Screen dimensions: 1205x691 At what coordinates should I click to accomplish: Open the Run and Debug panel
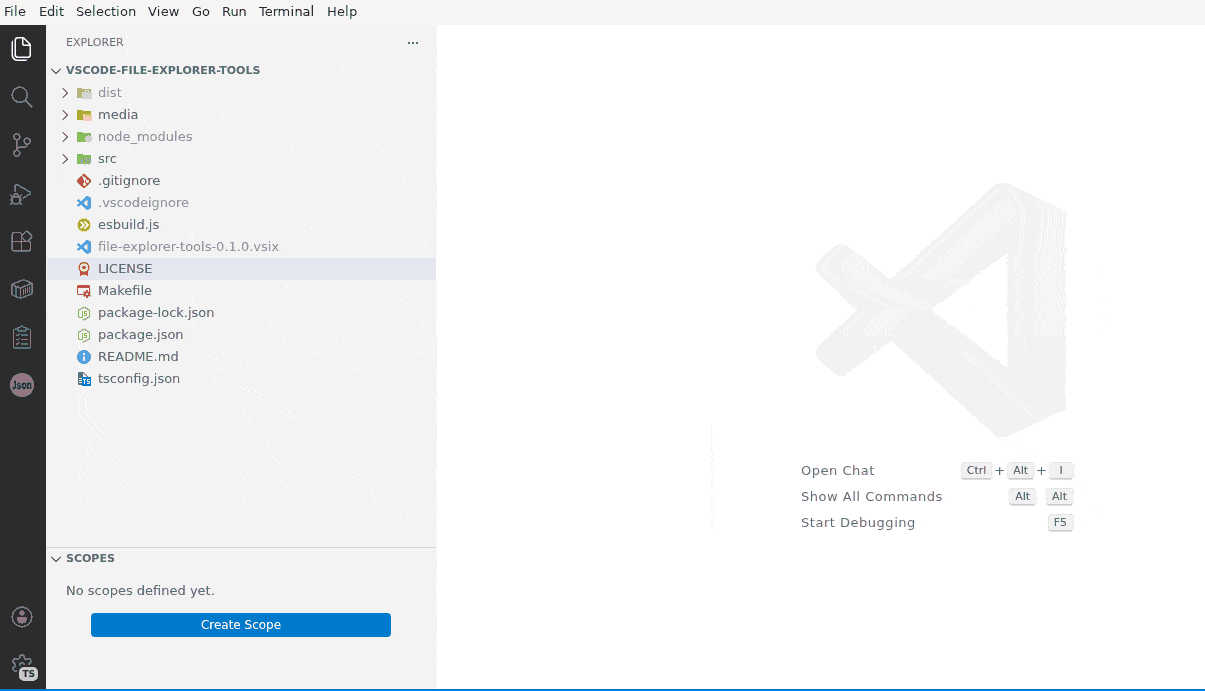pyautogui.click(x=22, y=193)
